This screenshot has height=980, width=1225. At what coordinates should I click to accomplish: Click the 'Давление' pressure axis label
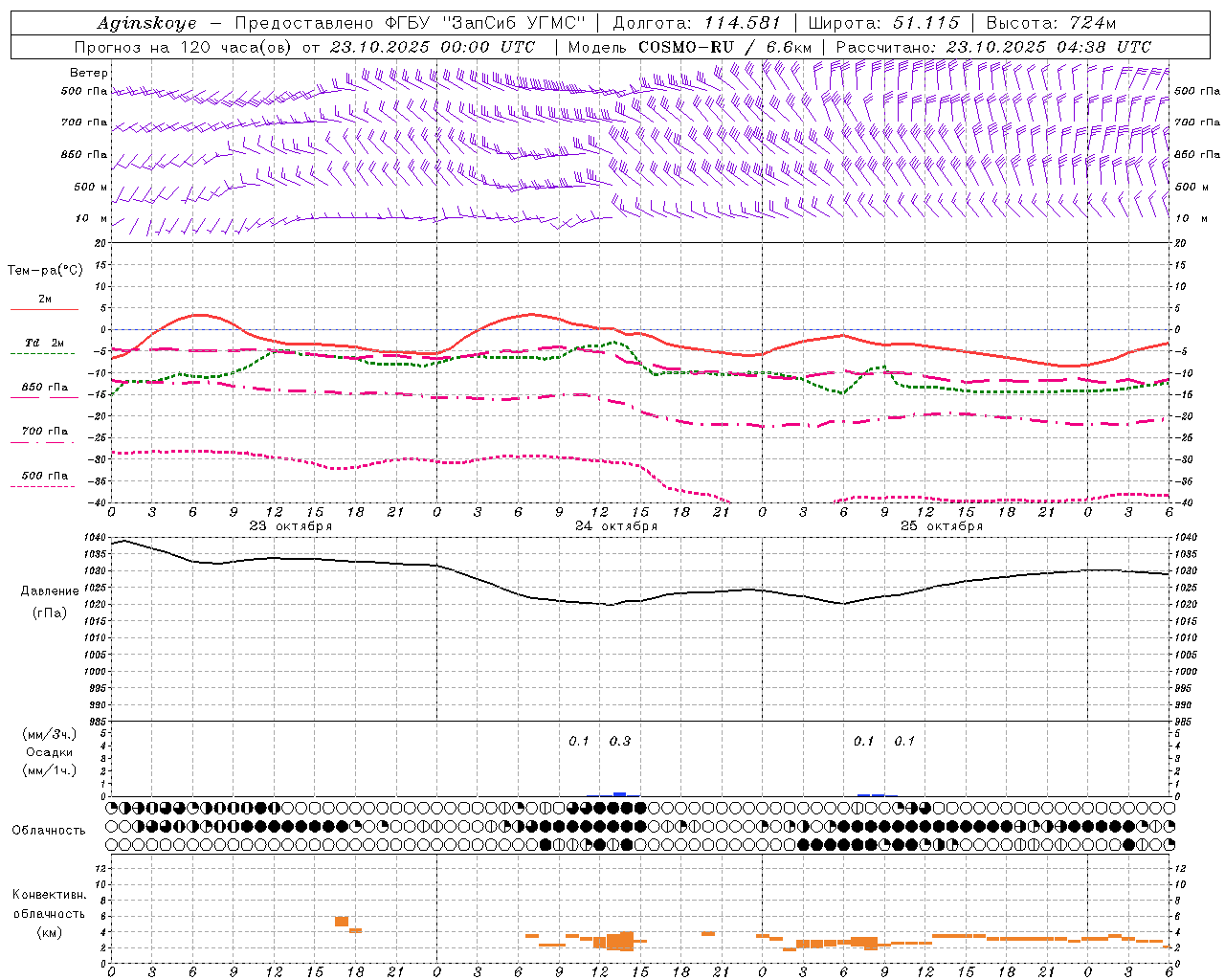coord(50,591)
